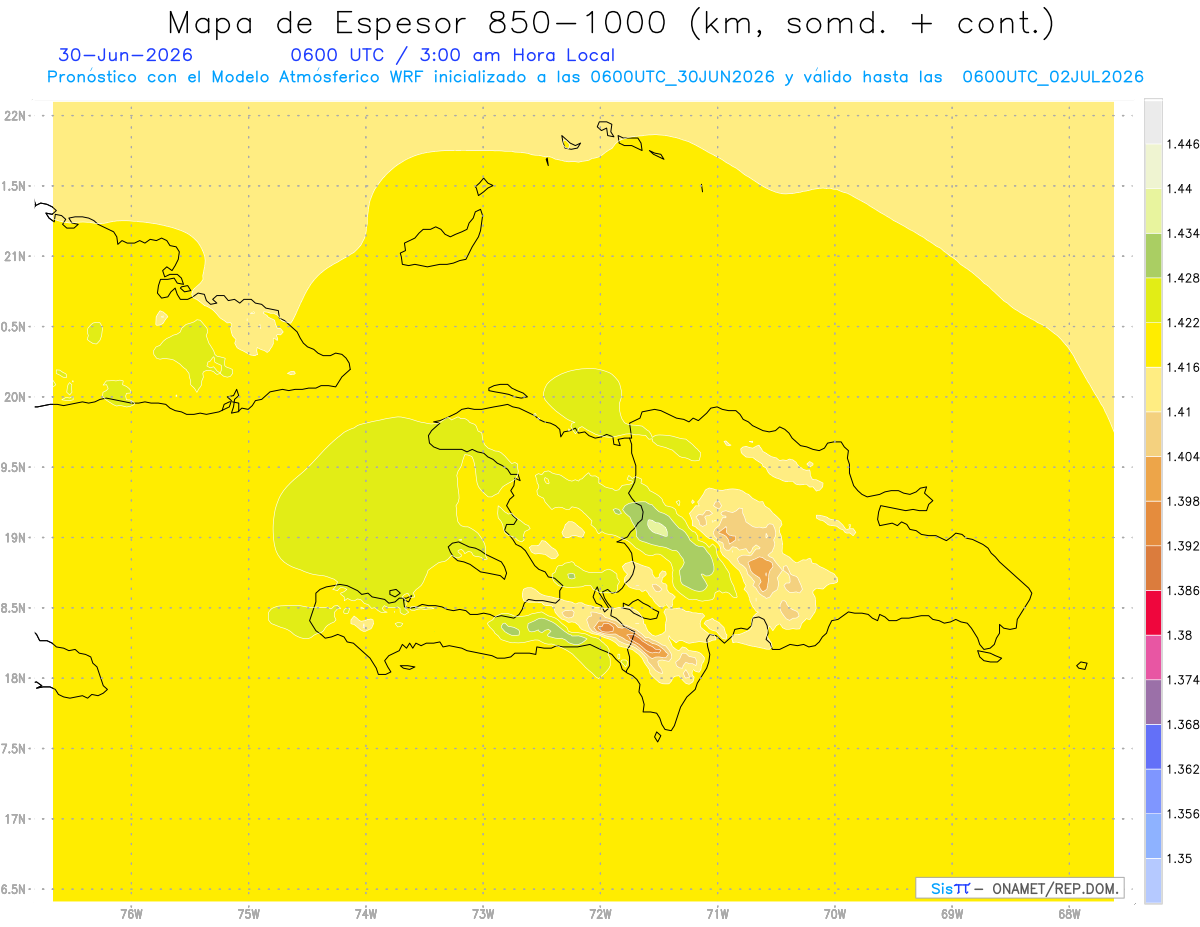Click the colorbar value 1.446

click(x=1185, y=144)
